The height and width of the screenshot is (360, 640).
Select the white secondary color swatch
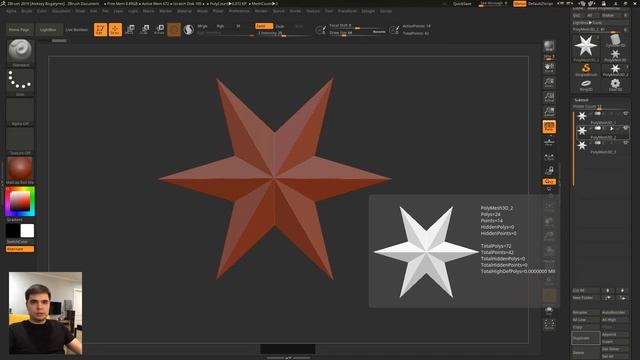27,231
